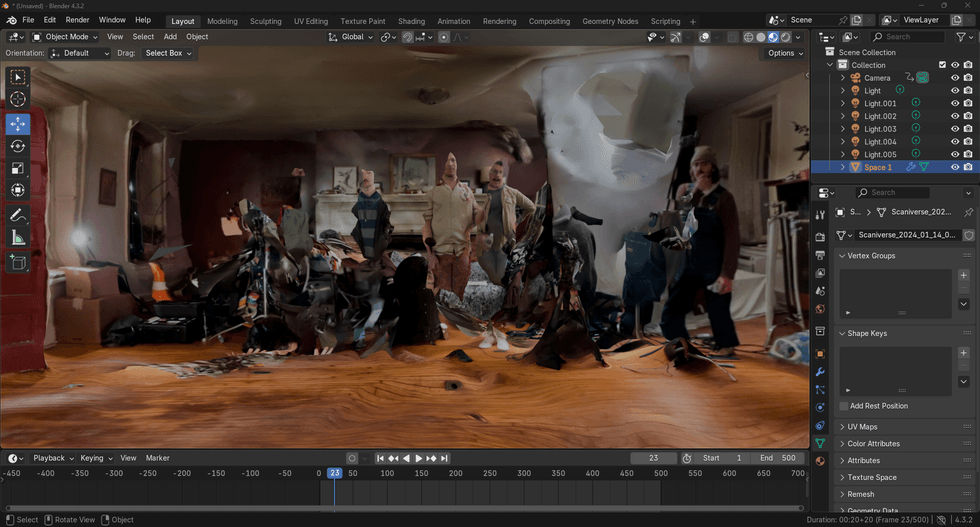Switch to the Sculpting workspace tab
Viewport: 980px width, 527px height.
pyautogui.click(x=265, y=21)
